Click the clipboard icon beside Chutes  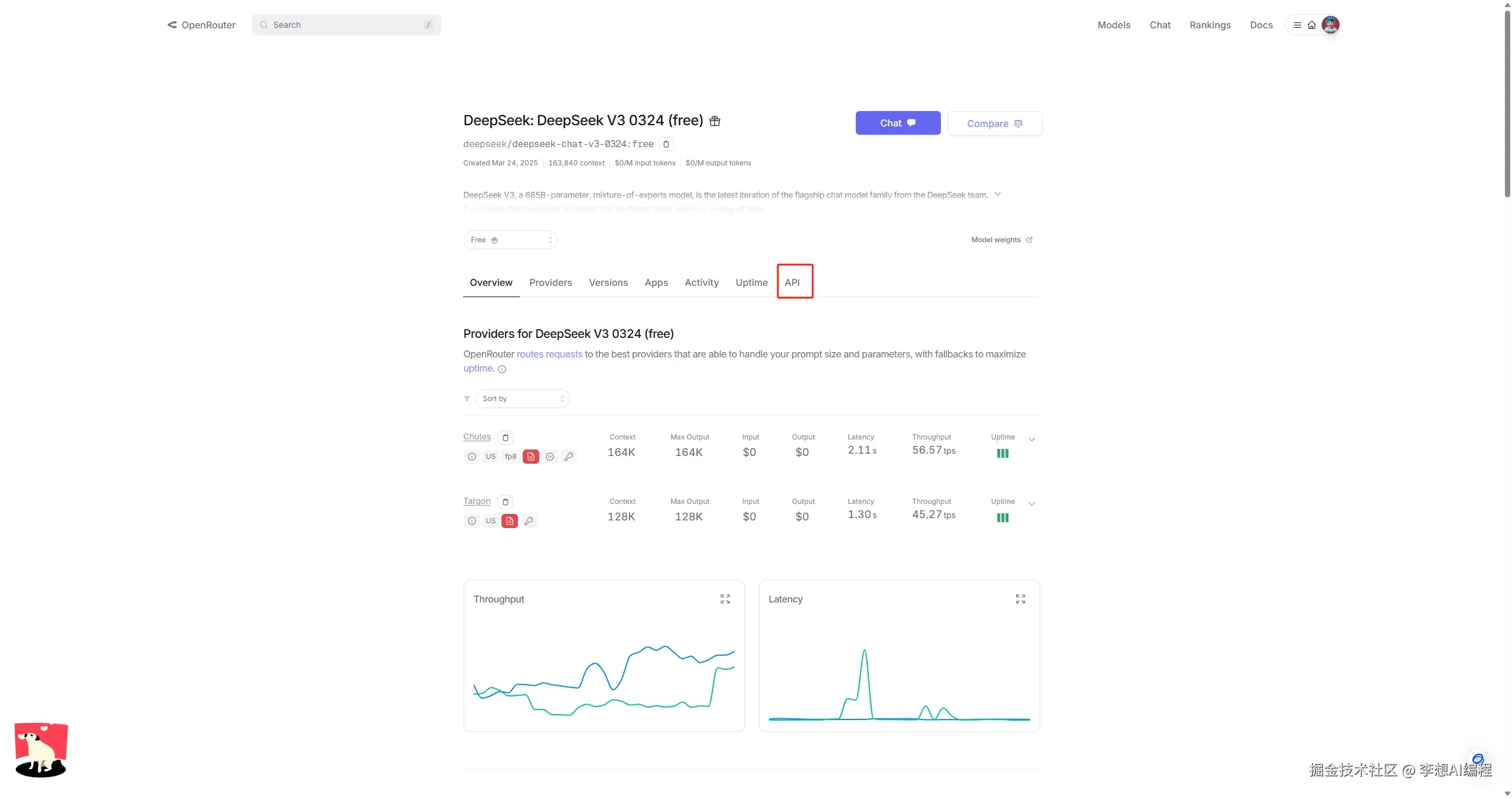505,438
